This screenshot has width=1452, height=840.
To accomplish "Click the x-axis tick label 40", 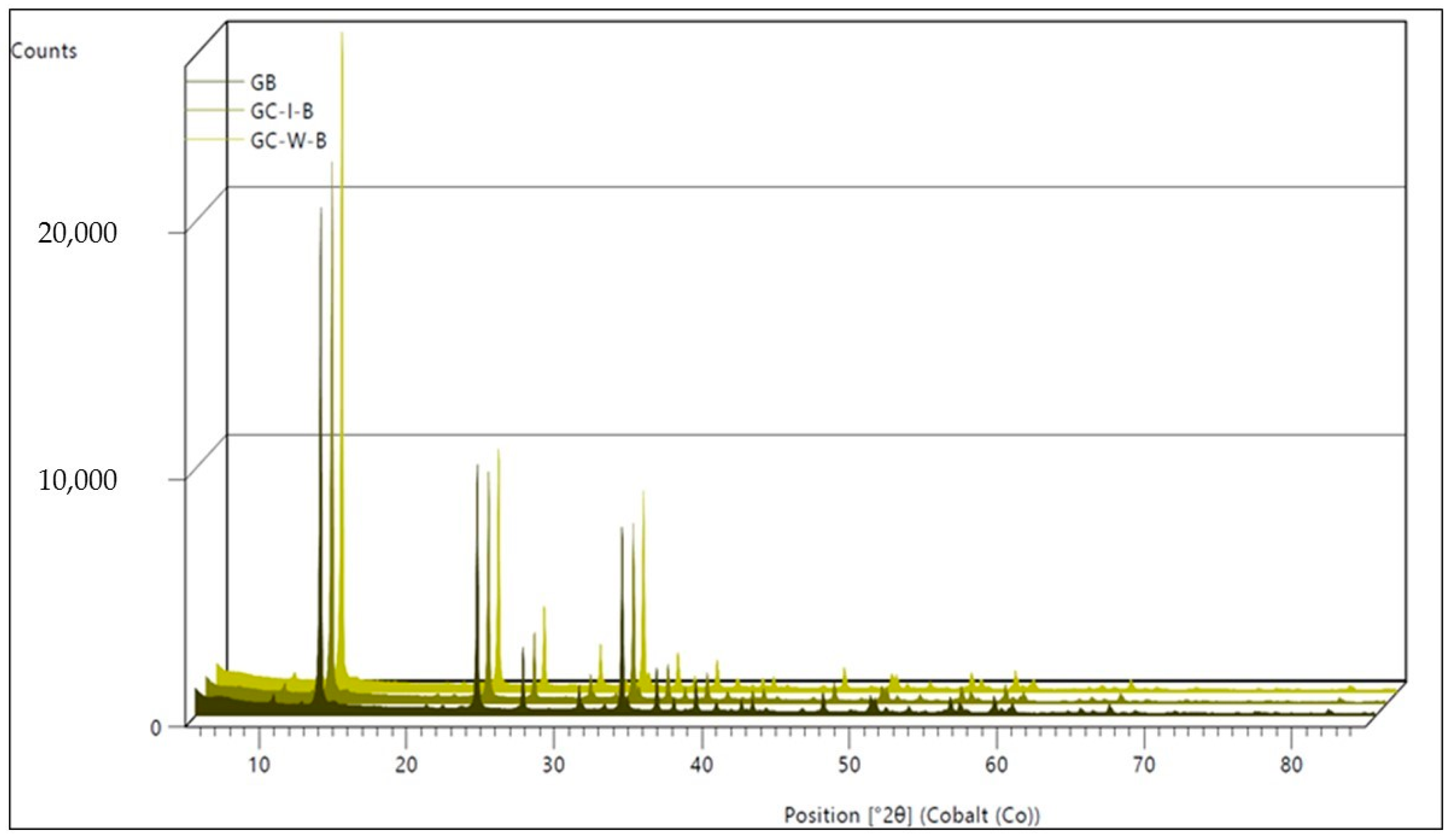I will pyautogui.click(x=701, y=765).
